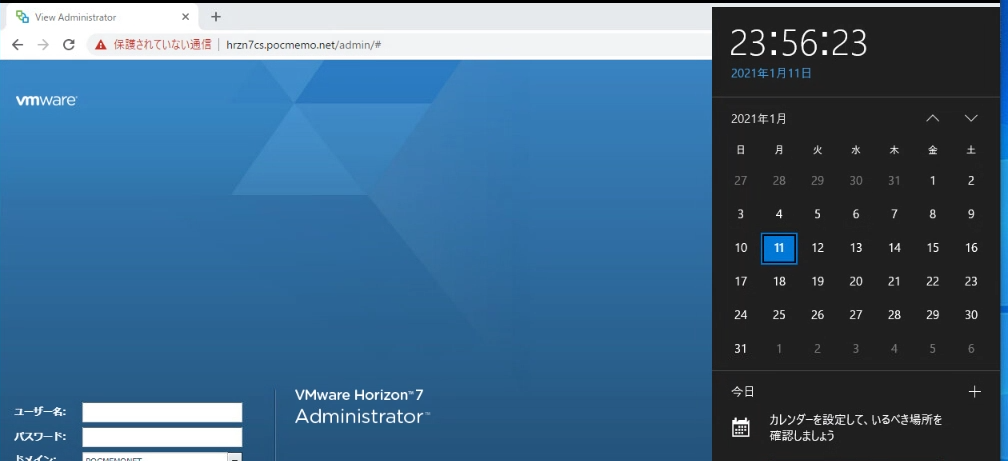
Task: Click the calendar setup icon
Action: 741,428
